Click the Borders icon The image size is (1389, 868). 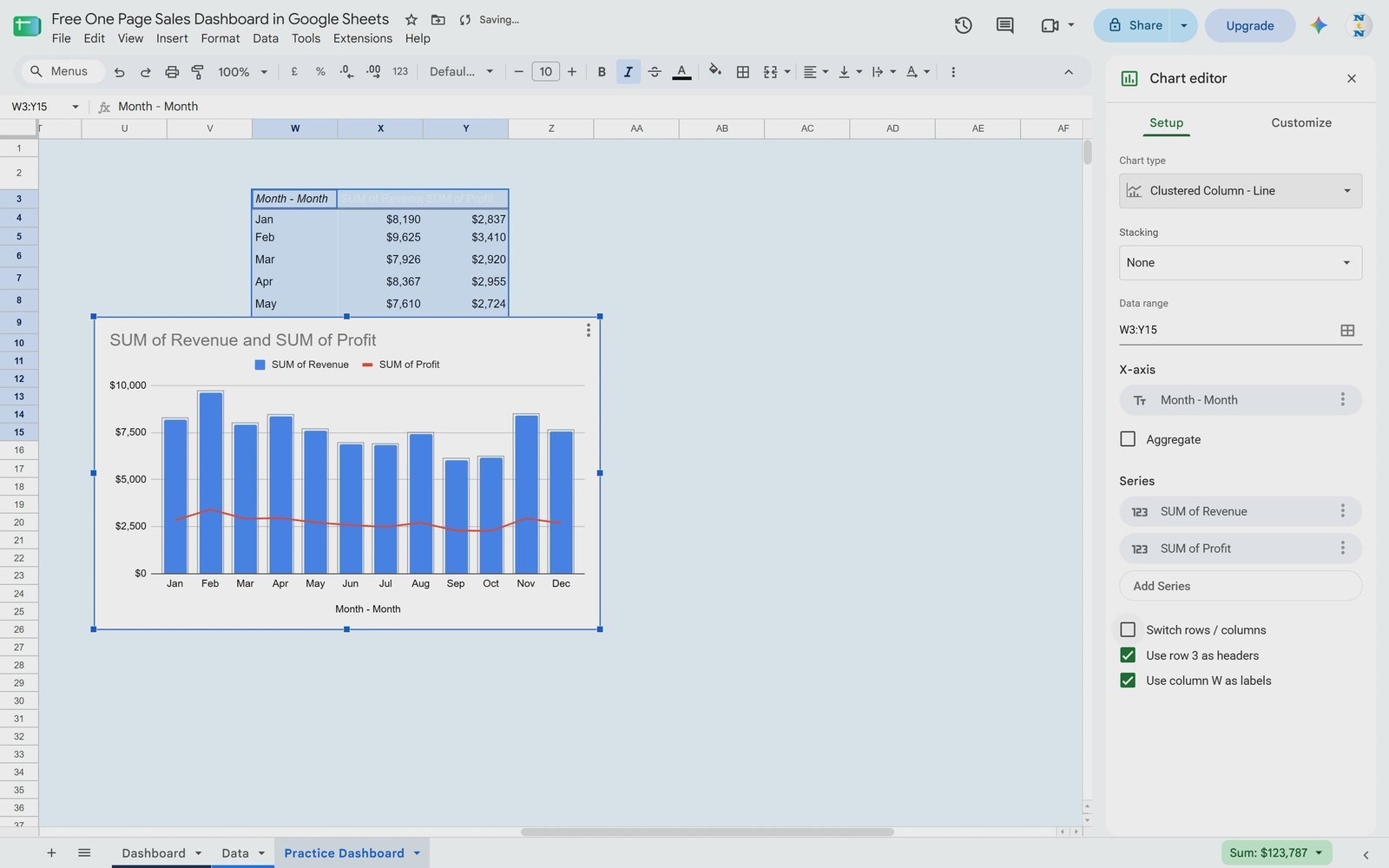[x=742, y=72]
